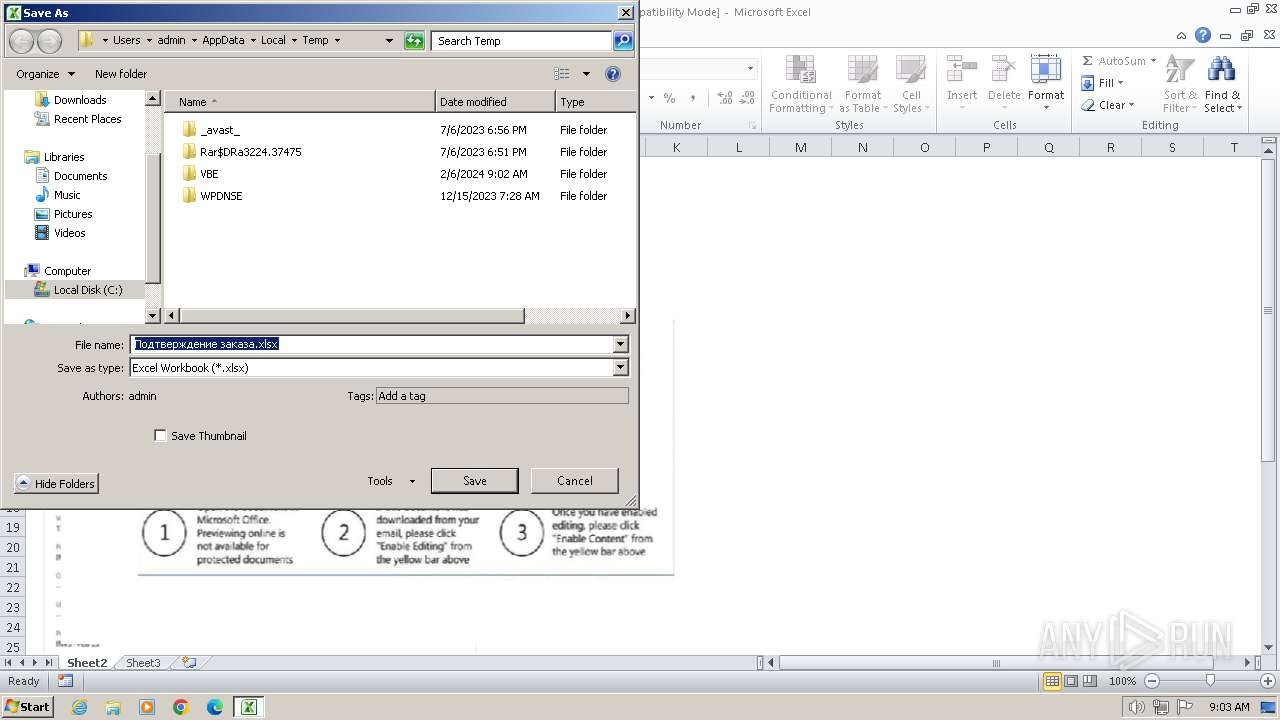Viewport: 1280px width, 720px height.
Task: Click the Excel Help question mark icon
Action: pos(1203,35)
